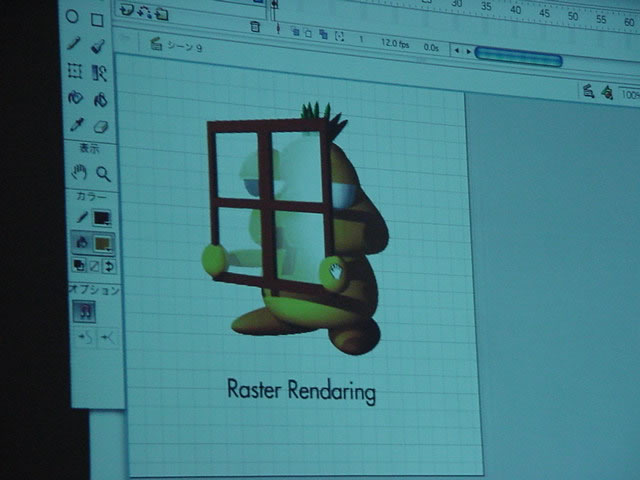Switch to the Hand tool
The height and width of the screenshot is (480, 640).
click(x=79, y=173)
